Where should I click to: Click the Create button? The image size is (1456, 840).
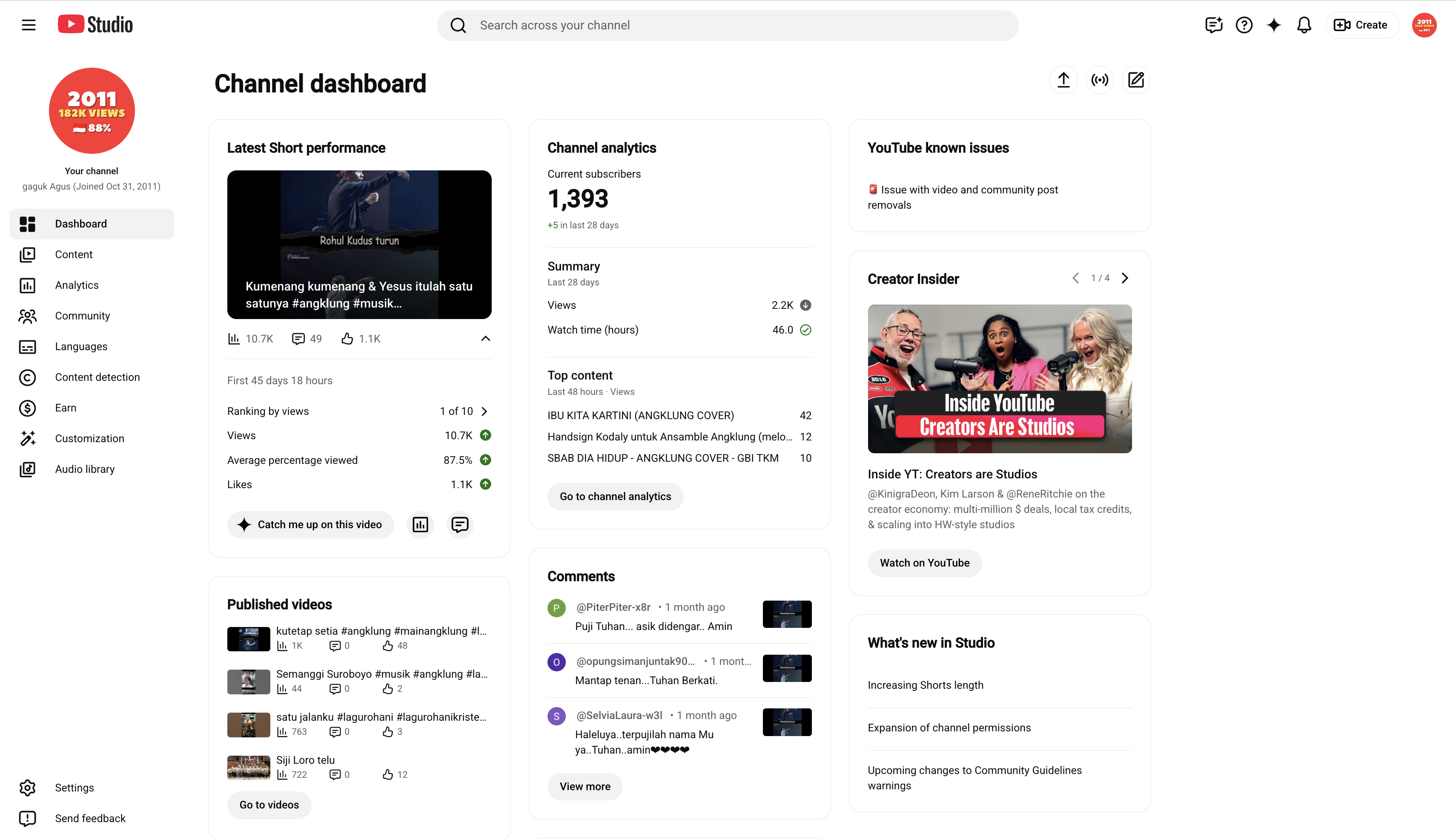tap(1361, 25)
